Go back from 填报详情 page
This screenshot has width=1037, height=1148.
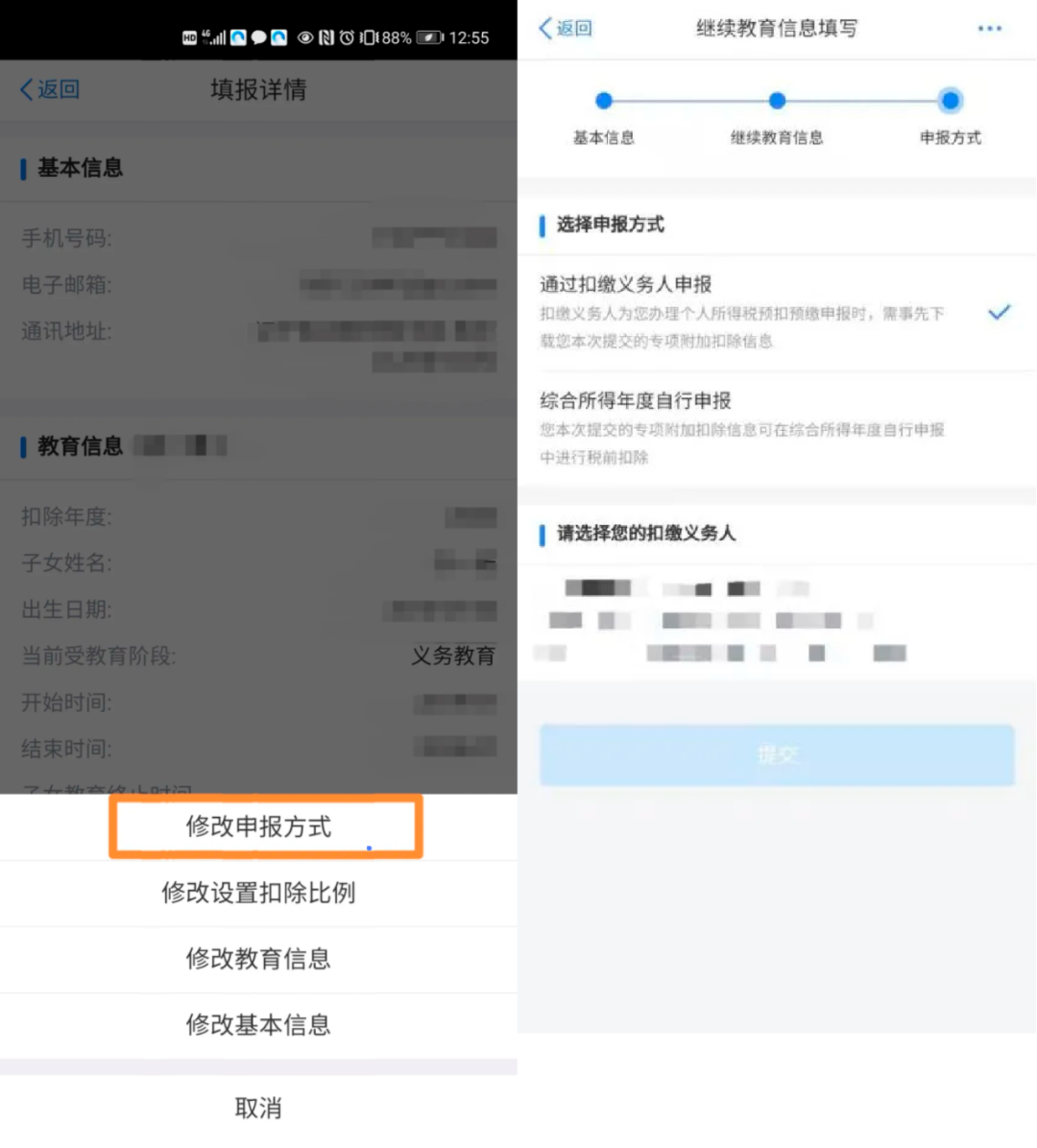pyautogui.click(x=50, y=89)
